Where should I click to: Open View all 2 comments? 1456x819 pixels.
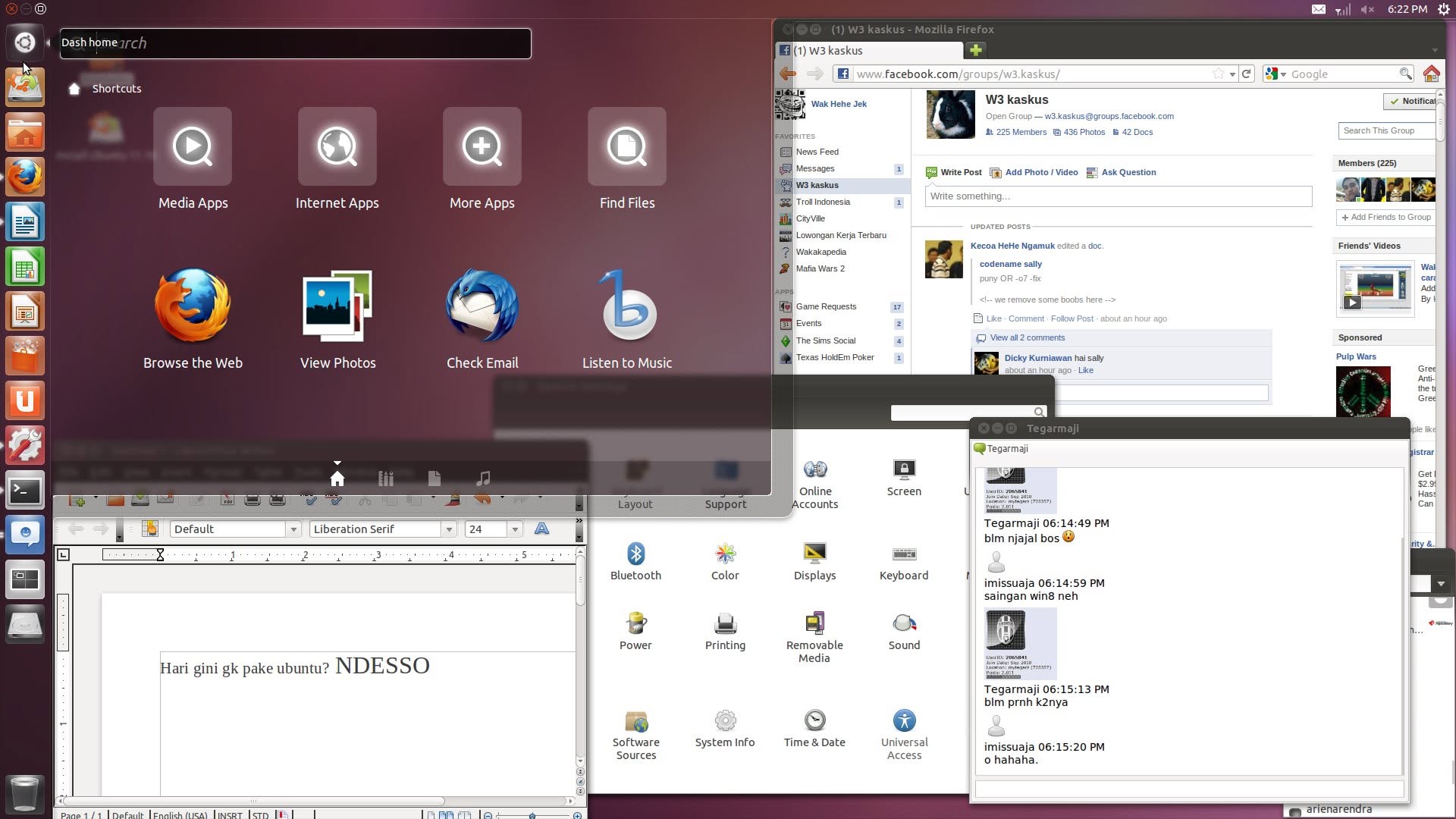[x=1027, y=337]
